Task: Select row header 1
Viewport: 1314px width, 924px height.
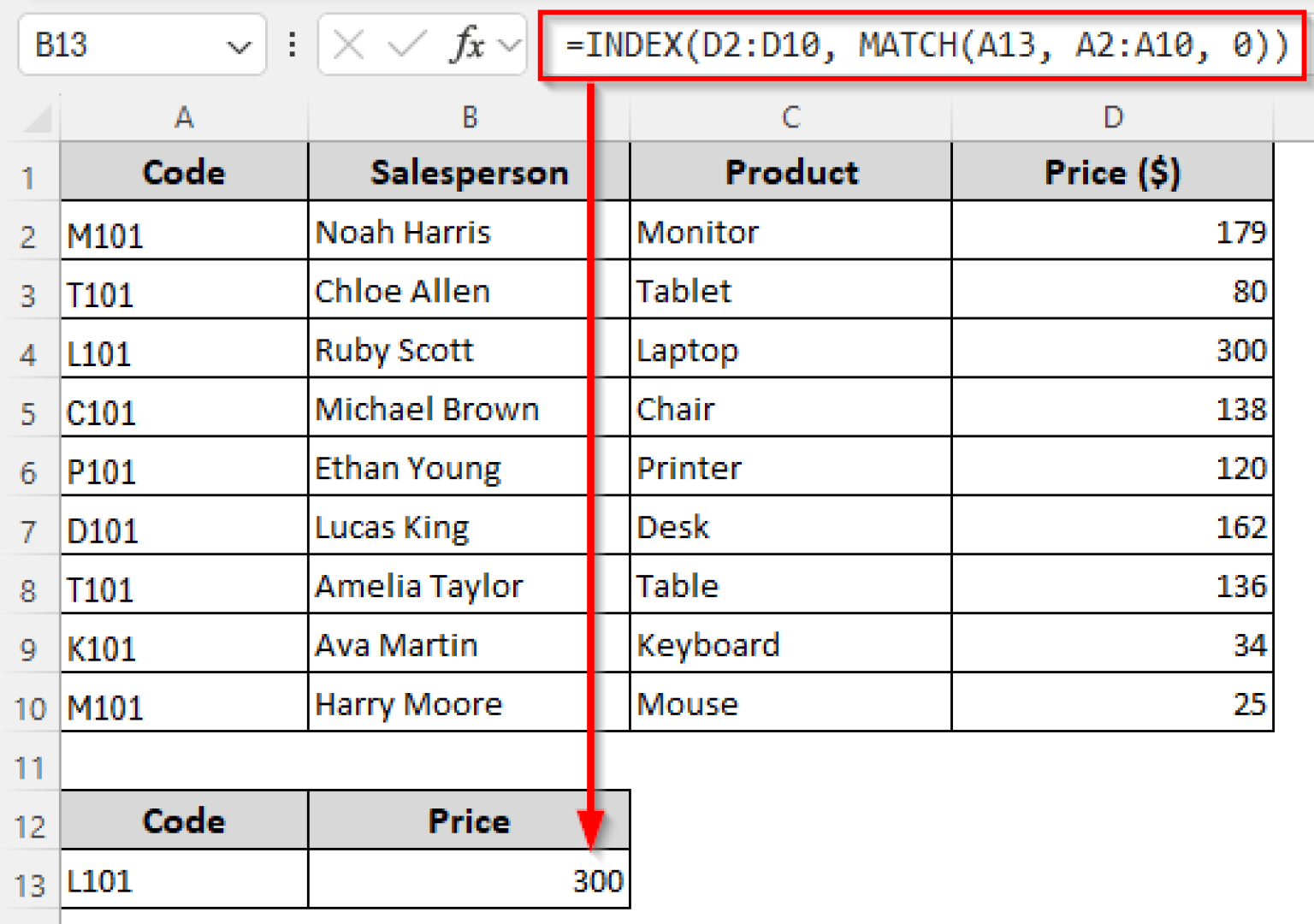Action: click(30, 172)
